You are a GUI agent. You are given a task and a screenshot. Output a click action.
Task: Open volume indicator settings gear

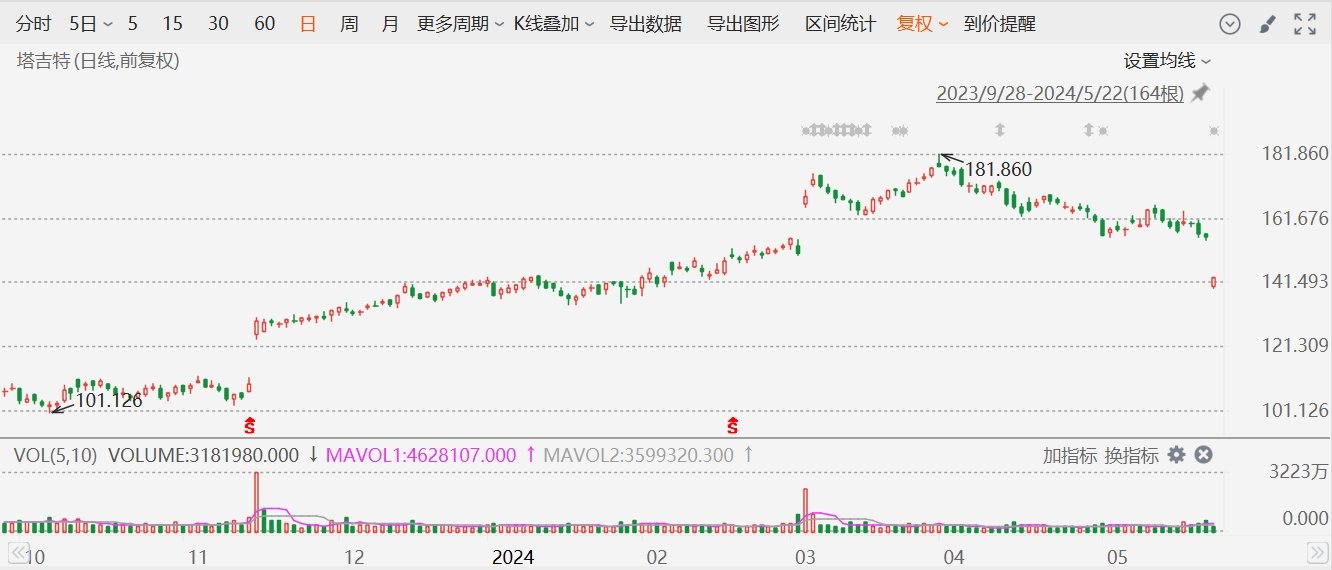tap(1177, 455)
